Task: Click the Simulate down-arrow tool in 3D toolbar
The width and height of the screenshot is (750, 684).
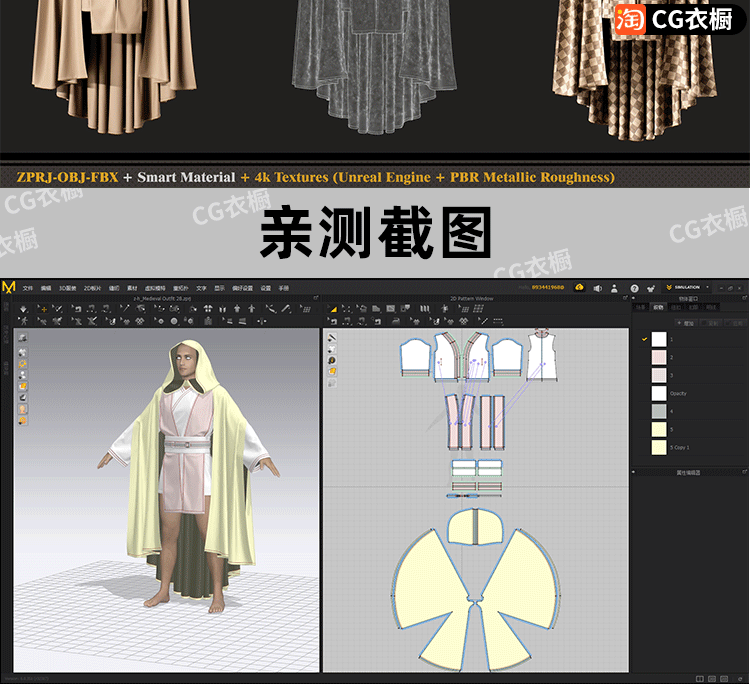Action: [x=23, y=309]
